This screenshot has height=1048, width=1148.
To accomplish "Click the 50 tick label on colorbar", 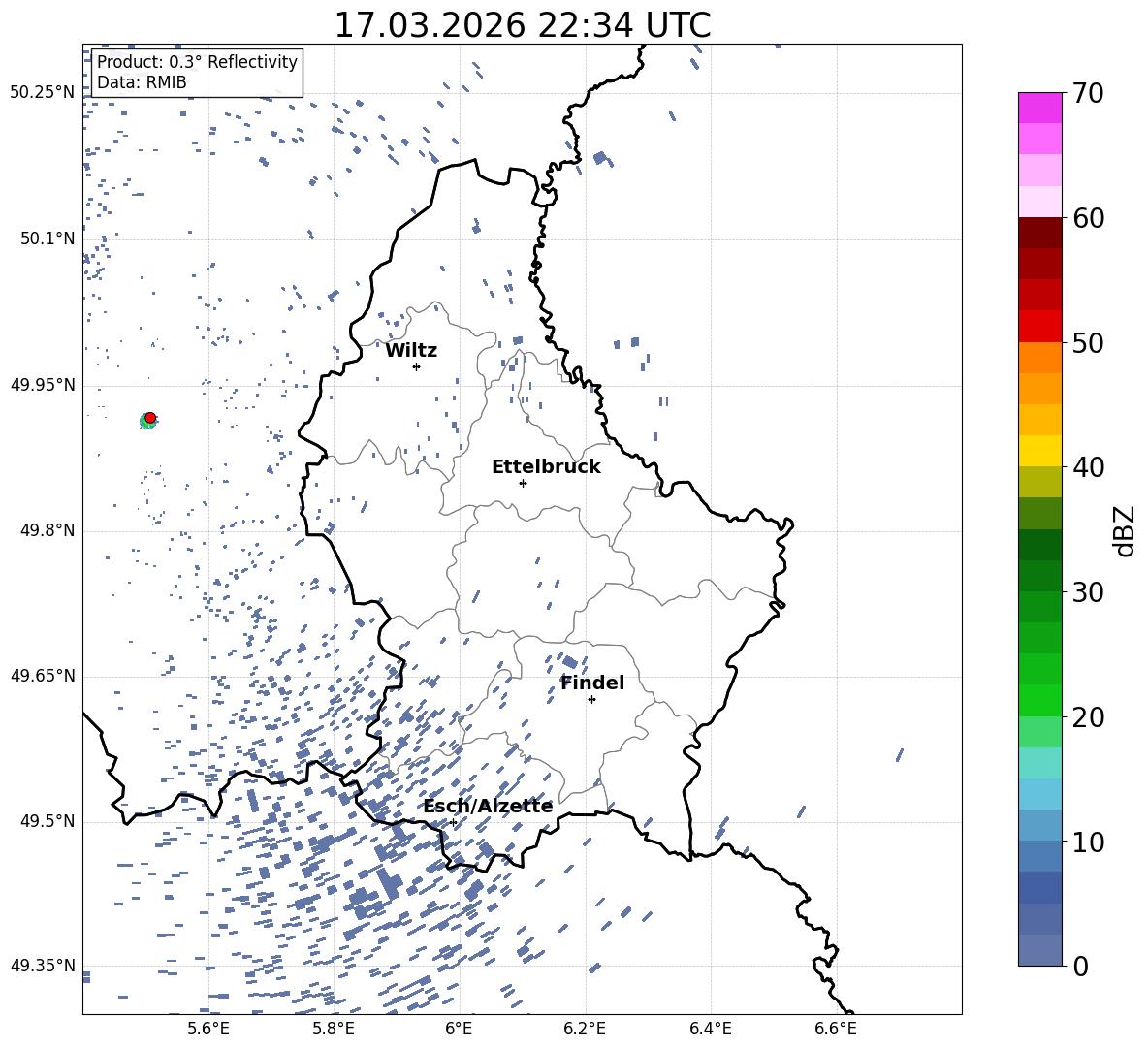I will (x=1088, y=343).
